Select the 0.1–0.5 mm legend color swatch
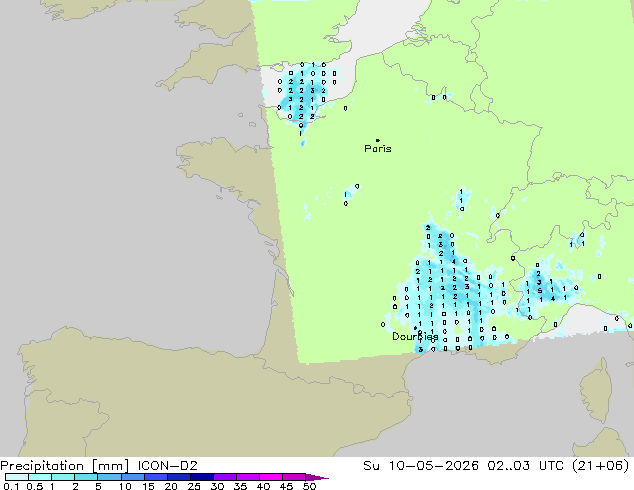634x490 pixels. 17,477
